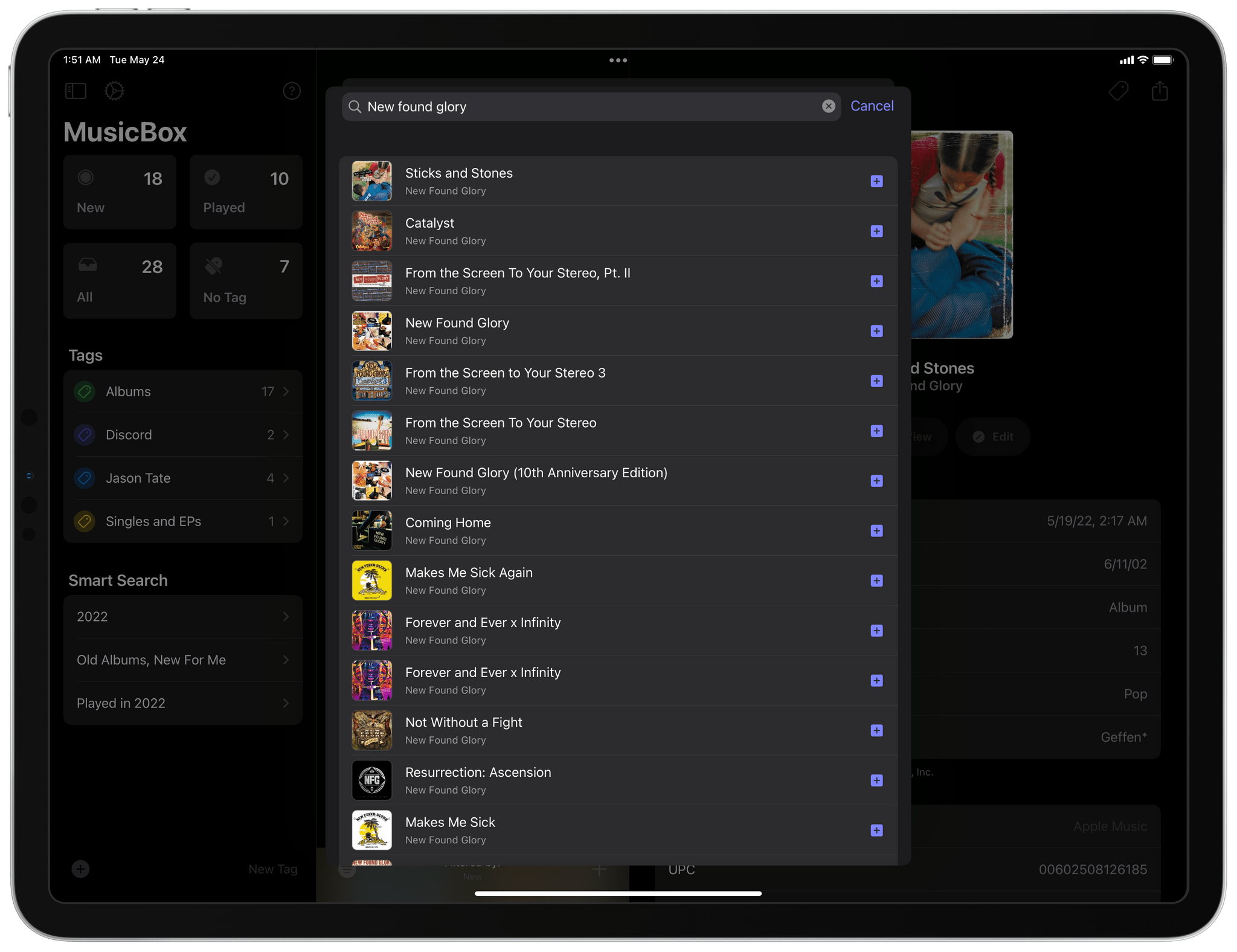Open the help question mark icon
This screenshot has width=1237, height=952.
click(292, 91)
